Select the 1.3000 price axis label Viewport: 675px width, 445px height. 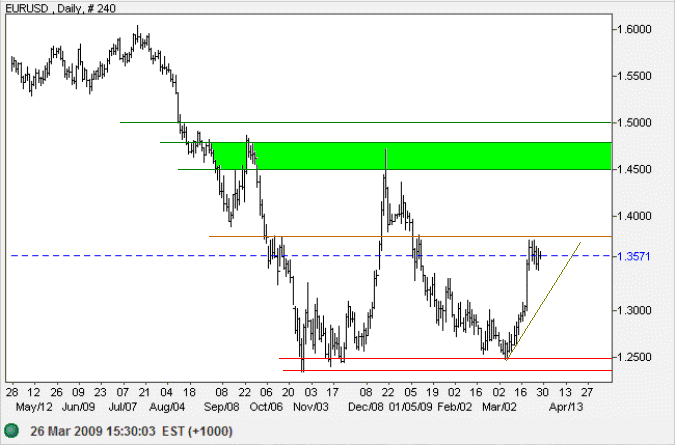click(x=634, y=310)
